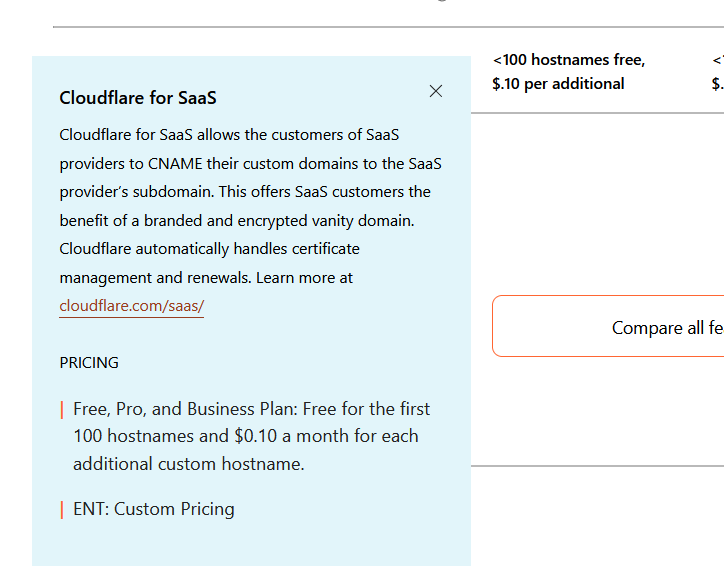Open the cloudflare.com/saas/ link
This screenshot has height=583, width=724.
tap(131, 306)
